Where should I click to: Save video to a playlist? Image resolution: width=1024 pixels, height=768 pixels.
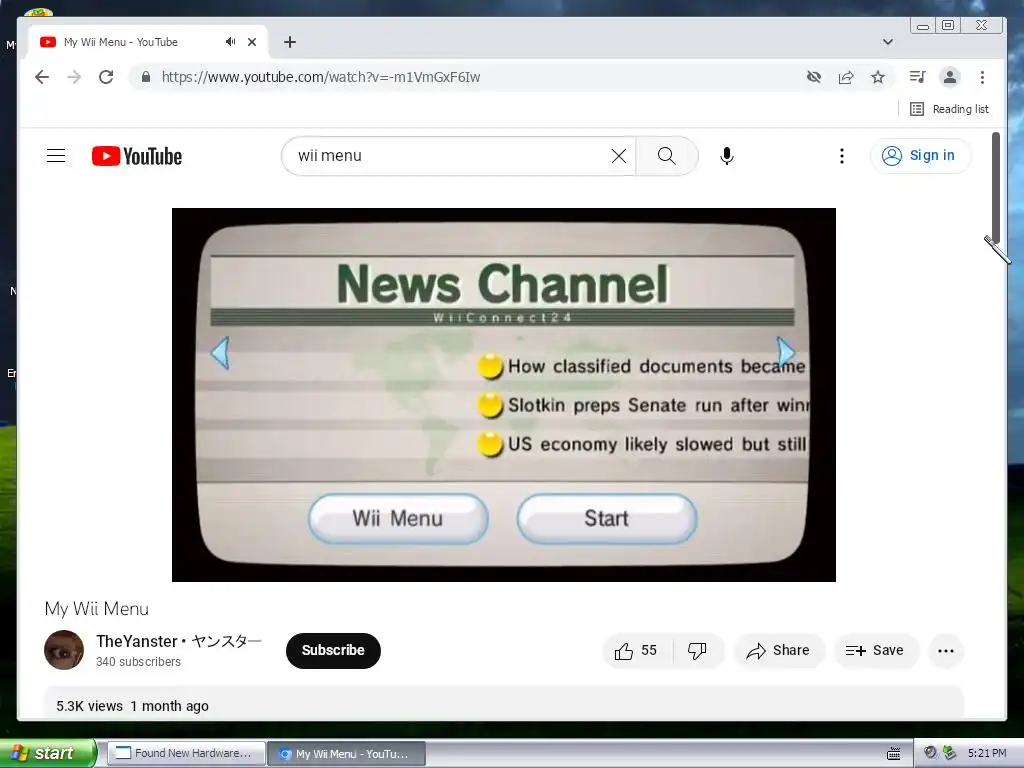coord(875,650)
